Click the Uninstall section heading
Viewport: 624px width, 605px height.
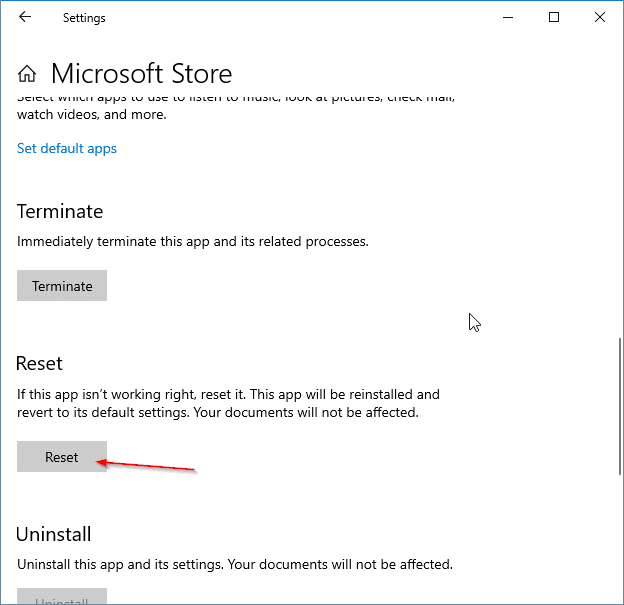[x=54, y=534]
